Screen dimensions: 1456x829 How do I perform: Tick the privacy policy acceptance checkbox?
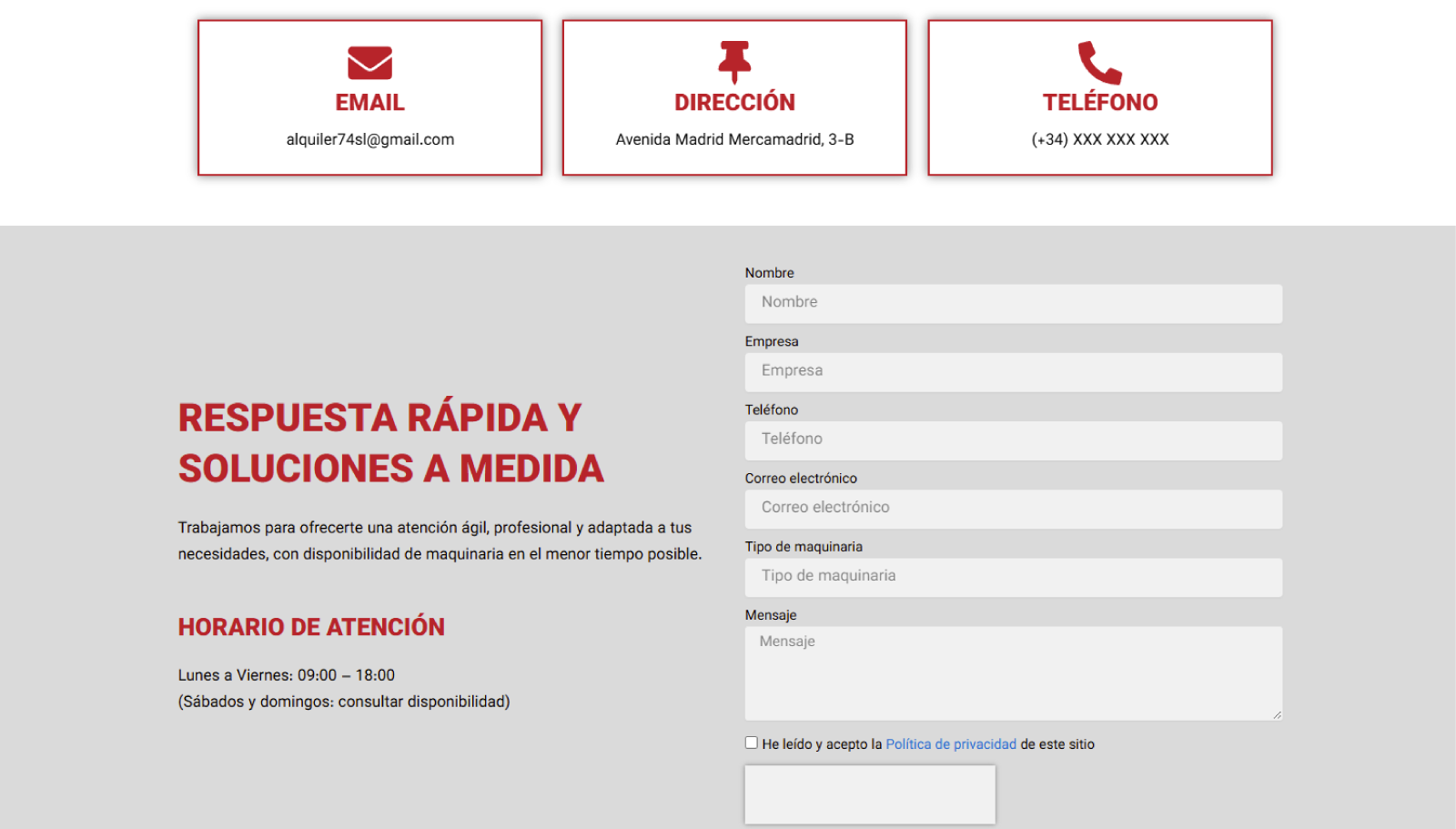pos(751,743)
